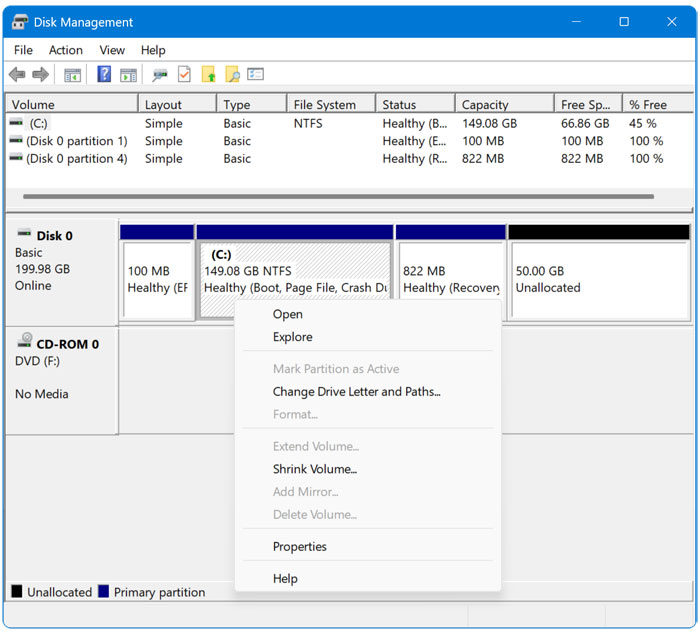Click the Disk 0 Basic 199.98 GB label

(x=62, y=272)
